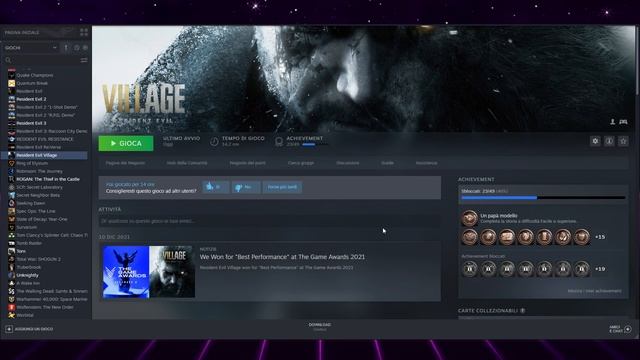This screenshot has width=640, height=360.
Task: Toggle the favorite star icon
Action: coord(623,141)
